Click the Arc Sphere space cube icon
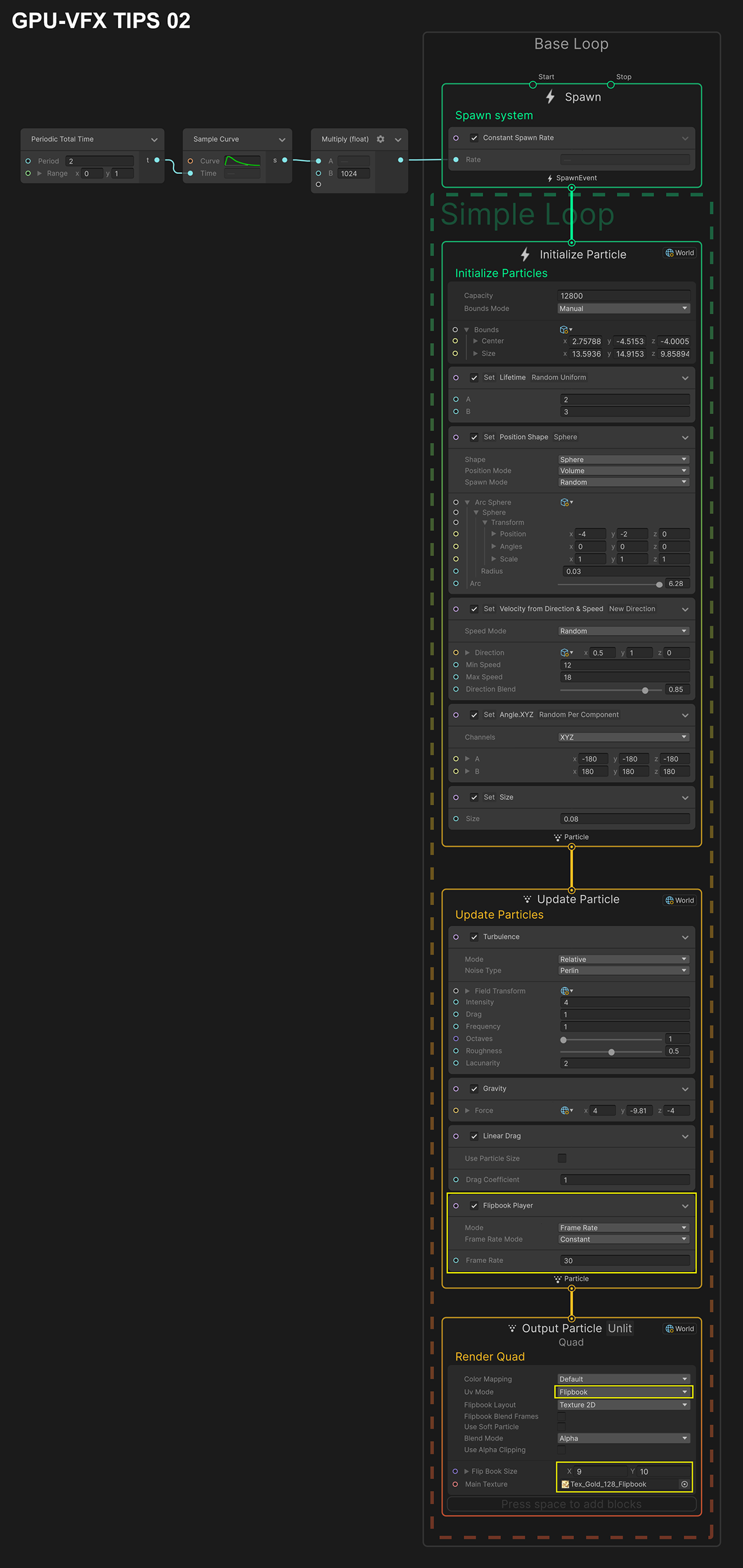743x1568 pixels. point(565,502)
